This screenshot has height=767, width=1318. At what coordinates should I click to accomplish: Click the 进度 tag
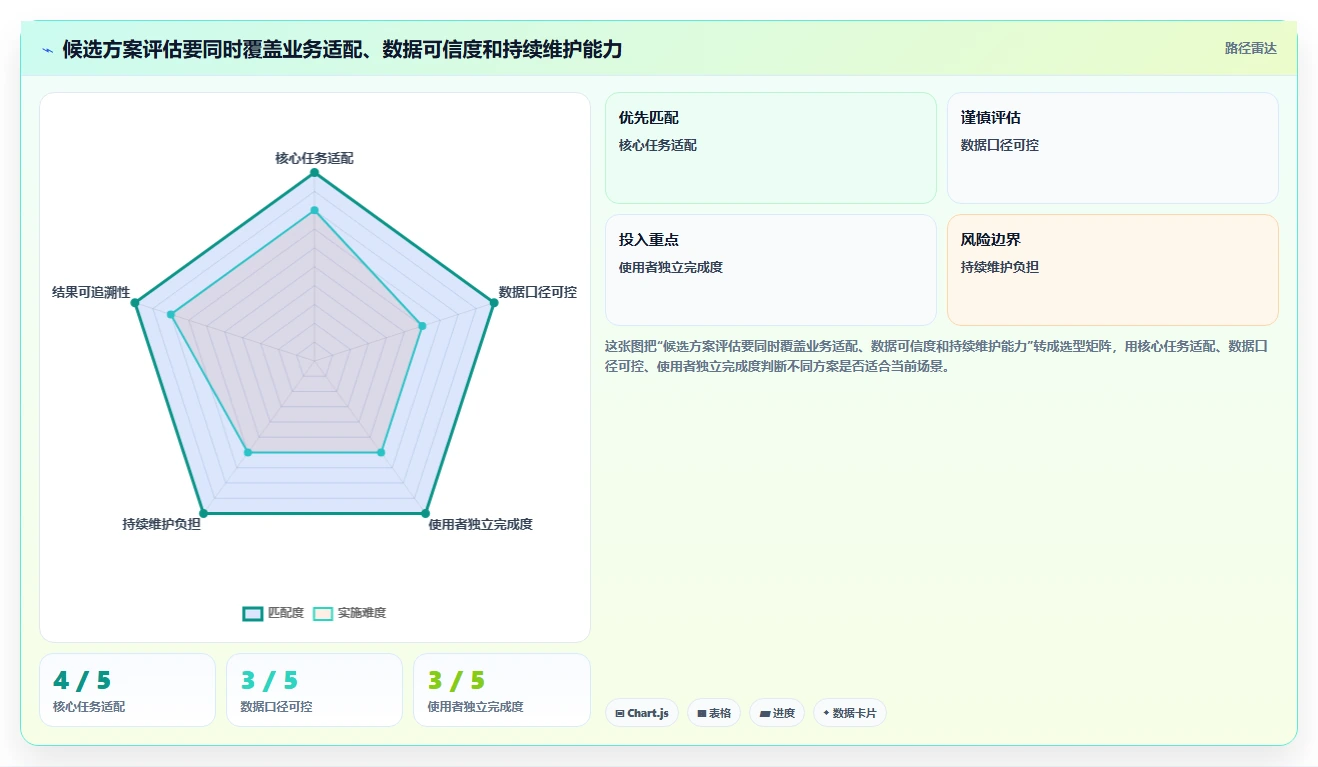[x=777, y=713]
